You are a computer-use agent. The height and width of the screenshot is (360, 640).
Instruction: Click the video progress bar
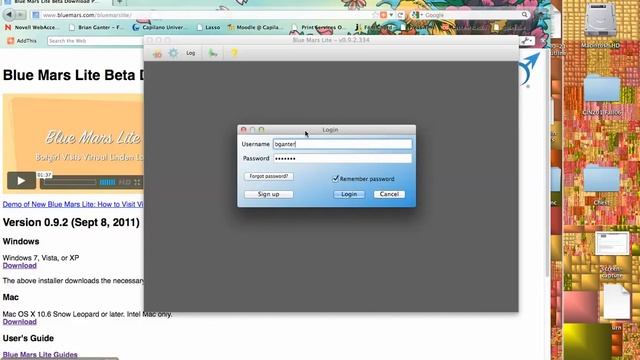[69, 182]
